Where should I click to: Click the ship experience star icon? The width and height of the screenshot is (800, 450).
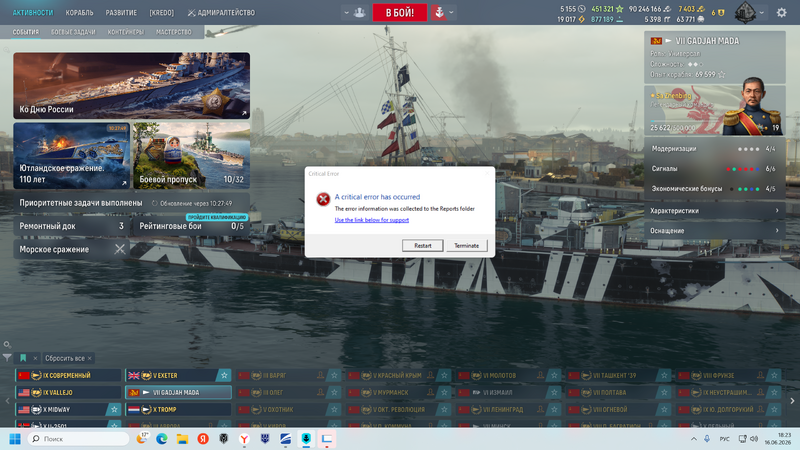coord(721,74)
